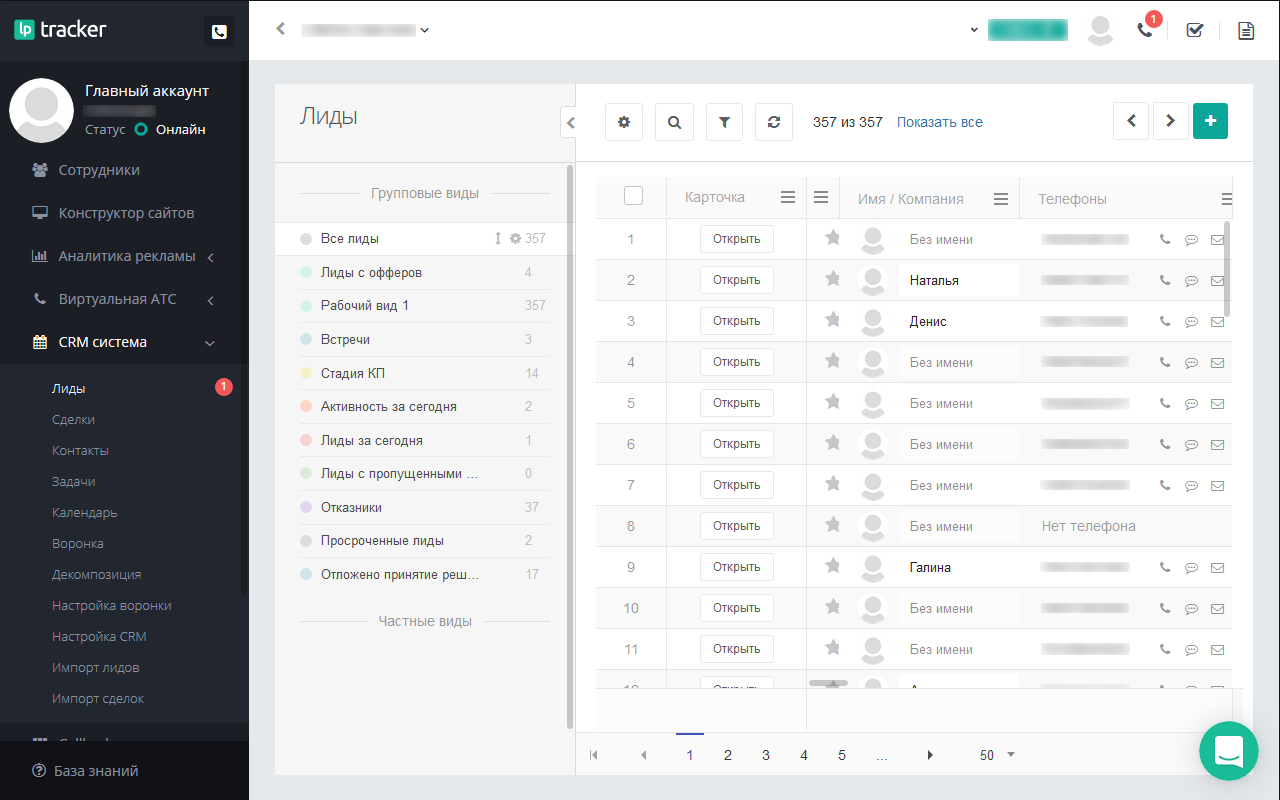Viewport: 1280px width, 800px height.
Task: Select the Отказники group view
Action: (x=351, y=507)
